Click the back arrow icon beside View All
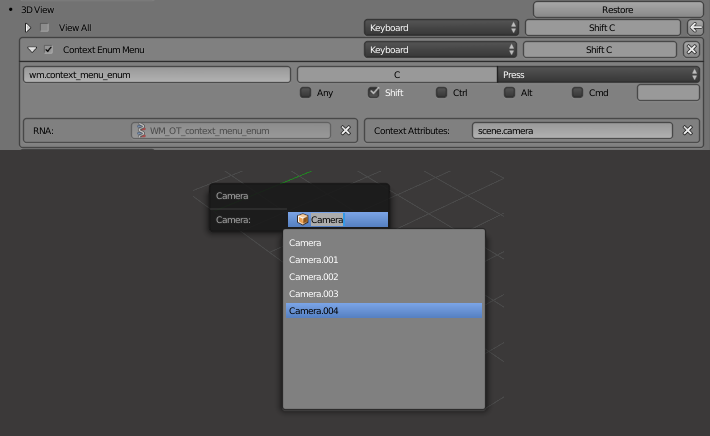Viewport: 710px width, 436px height. tap(695, 28)
